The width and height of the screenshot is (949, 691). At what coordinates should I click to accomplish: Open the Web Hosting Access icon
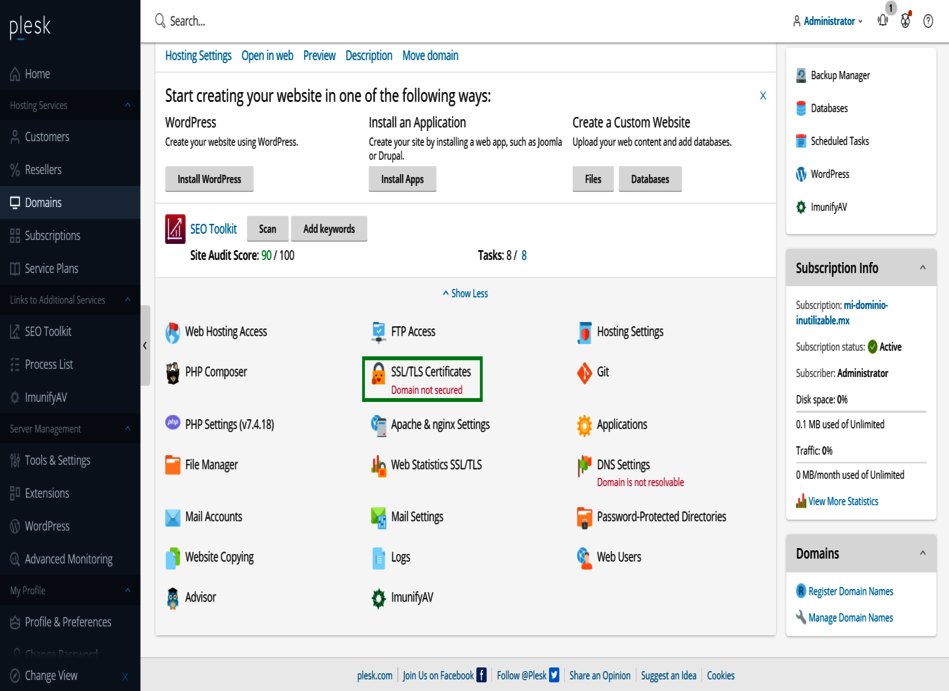click(x=172, y=332)
